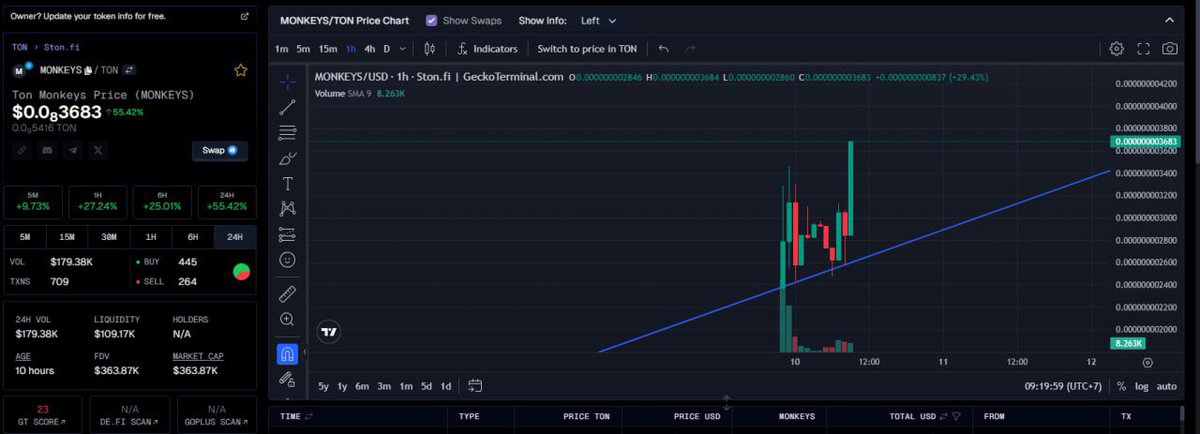This screenshot has width=1200, height=434.
Task: Go to TON network breadcrumb
Action: click(20, 47)
